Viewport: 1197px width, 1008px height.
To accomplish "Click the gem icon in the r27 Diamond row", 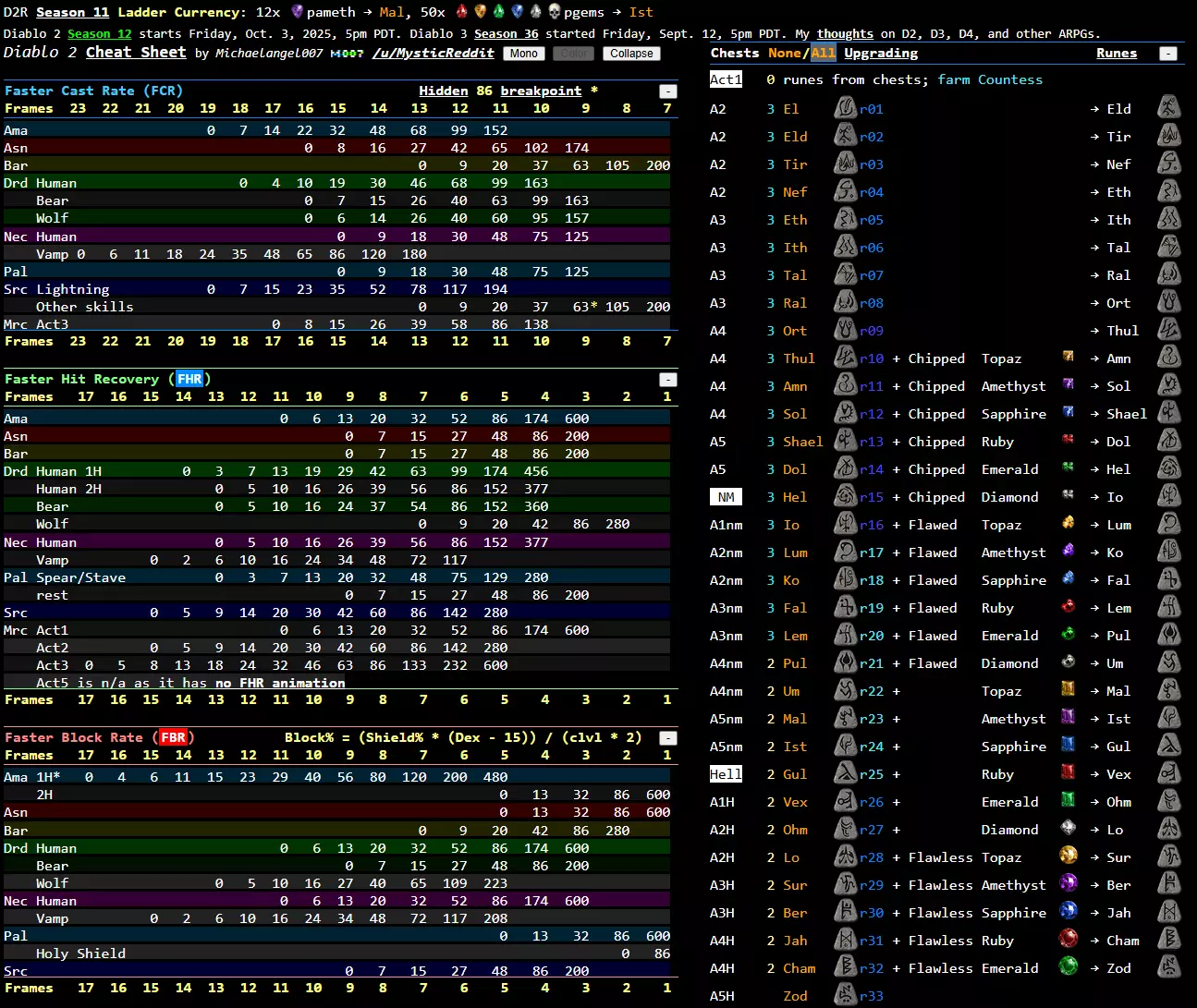I will pyautogui.click(x=1069, y=828).
